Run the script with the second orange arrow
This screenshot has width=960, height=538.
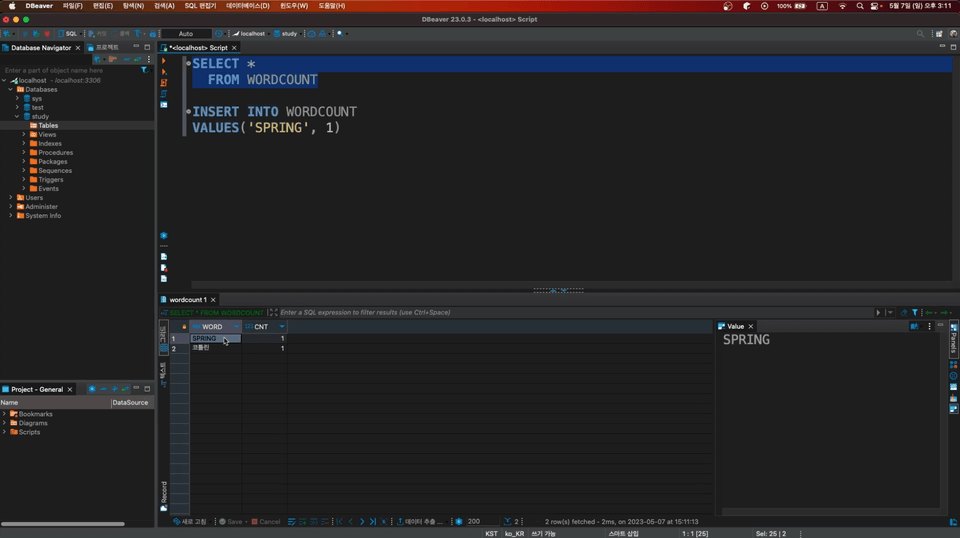[x=163, y=72]
